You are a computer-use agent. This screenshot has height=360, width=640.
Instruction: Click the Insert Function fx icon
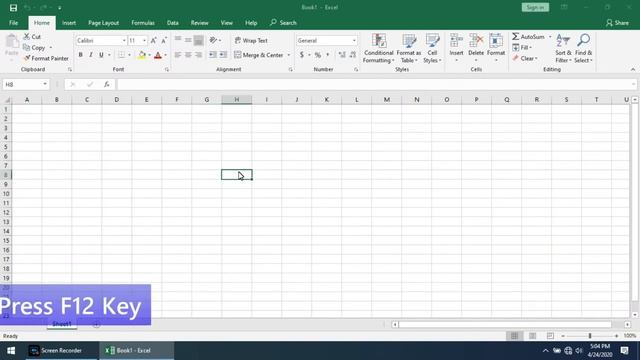coord(107,84)
